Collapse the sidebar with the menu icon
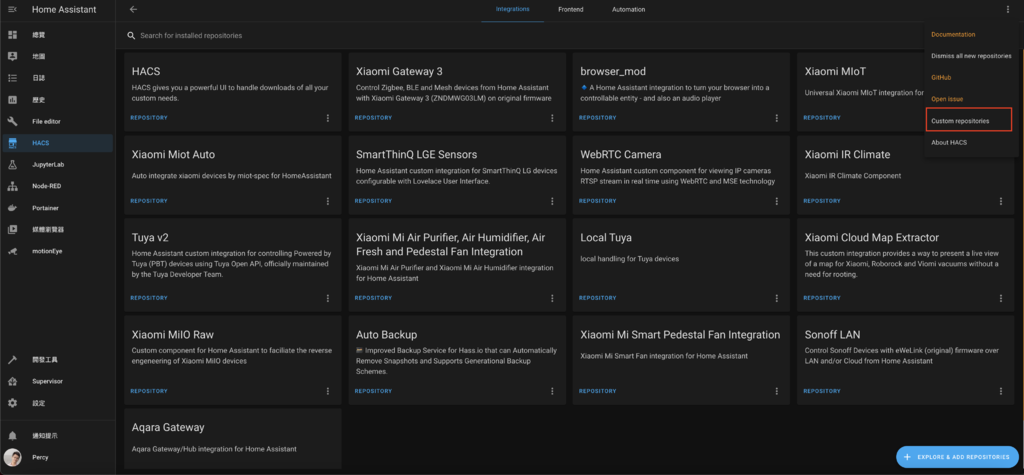The height and width of the screenshot is (475, 1024). click(12, 9)
